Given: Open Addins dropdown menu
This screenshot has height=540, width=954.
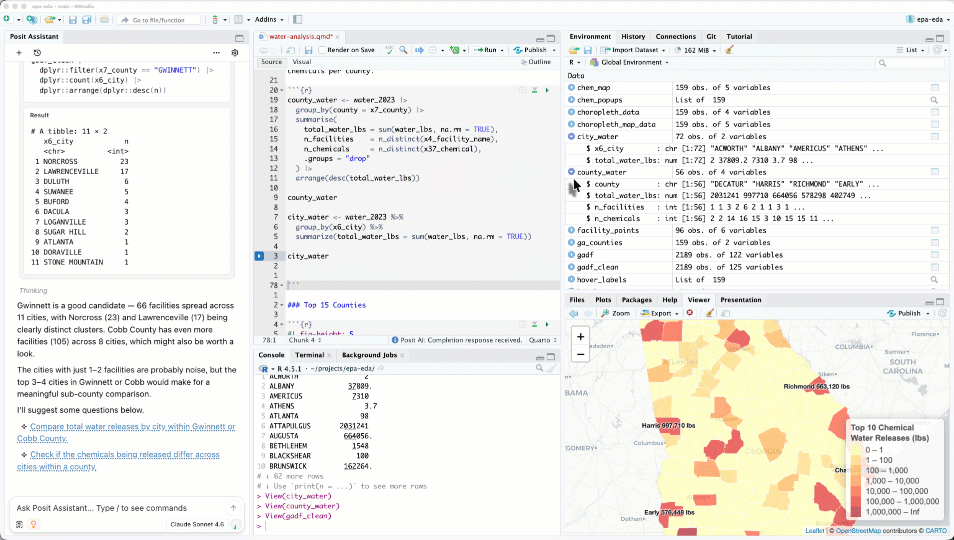Looking at the screenshot, I should [x=268, y=19].
